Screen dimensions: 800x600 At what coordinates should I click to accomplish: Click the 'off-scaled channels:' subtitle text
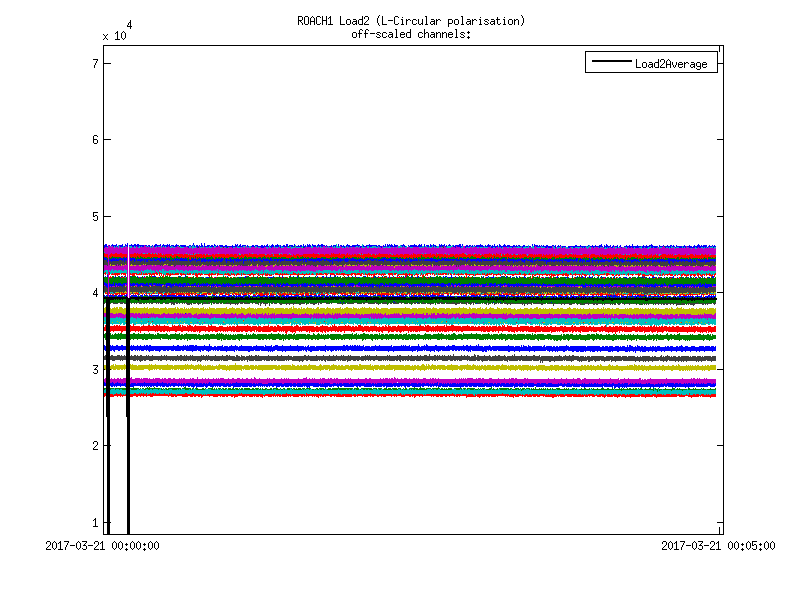coord(410,34)
